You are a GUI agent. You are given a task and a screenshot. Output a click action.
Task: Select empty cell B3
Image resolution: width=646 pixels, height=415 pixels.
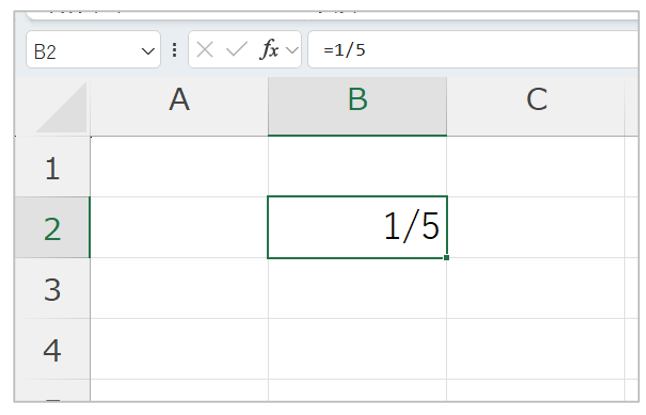click(357, 288)
